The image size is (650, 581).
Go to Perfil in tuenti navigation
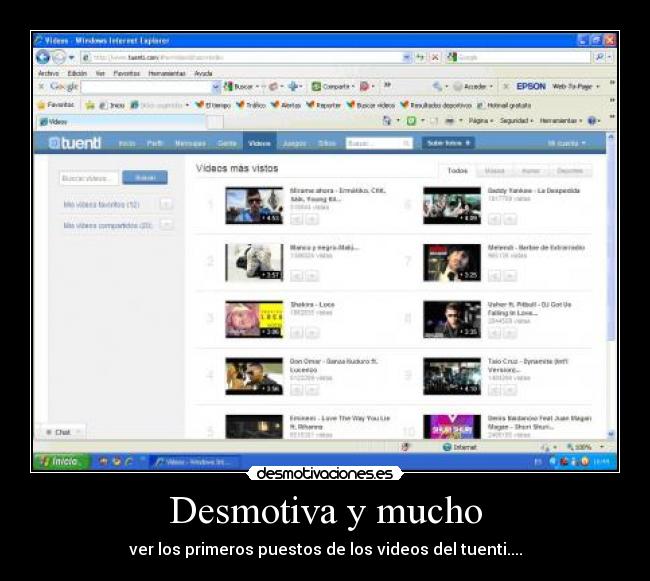pos(155,143)
